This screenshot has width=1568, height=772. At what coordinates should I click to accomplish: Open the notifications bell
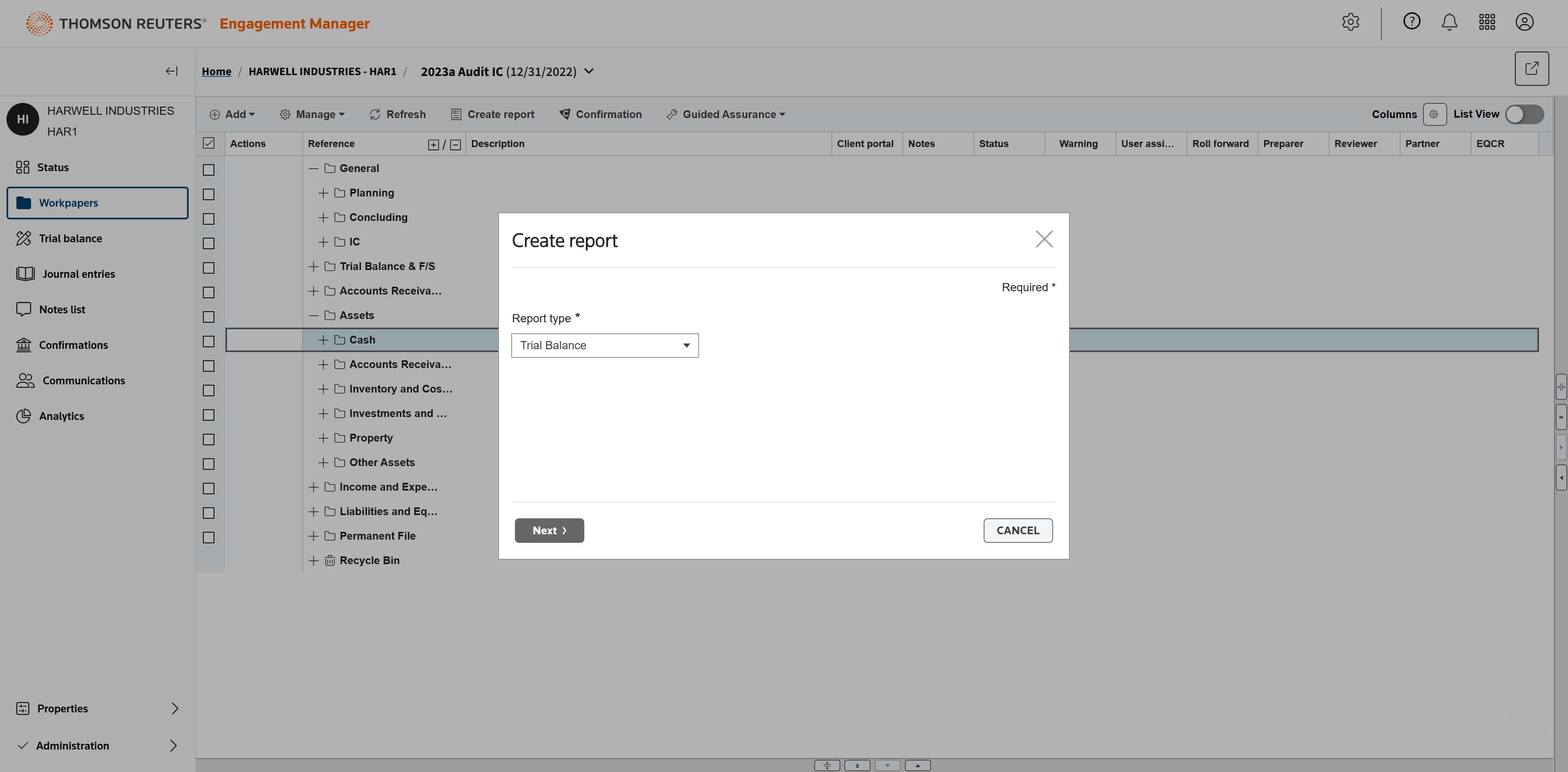(1449, 22)
